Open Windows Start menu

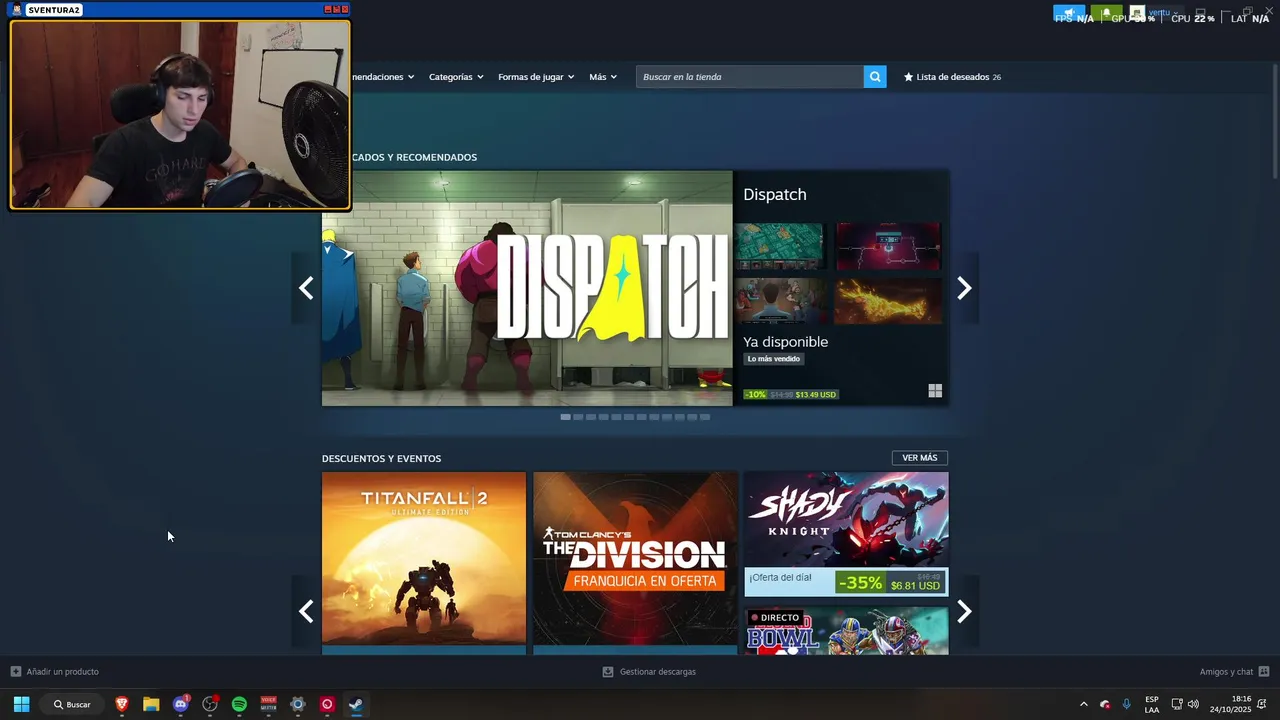click(21, 704)
